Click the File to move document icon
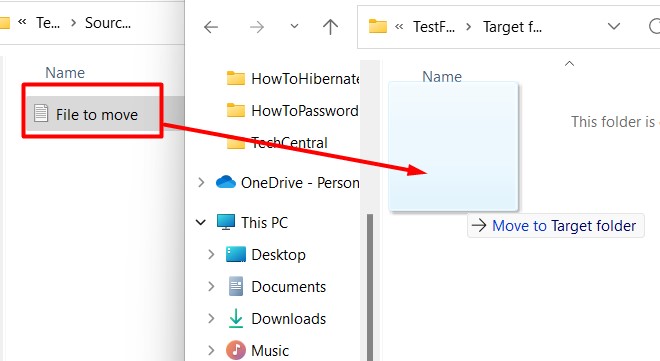The height and width of the screenshot is (361, 660). tap(41, 113)
